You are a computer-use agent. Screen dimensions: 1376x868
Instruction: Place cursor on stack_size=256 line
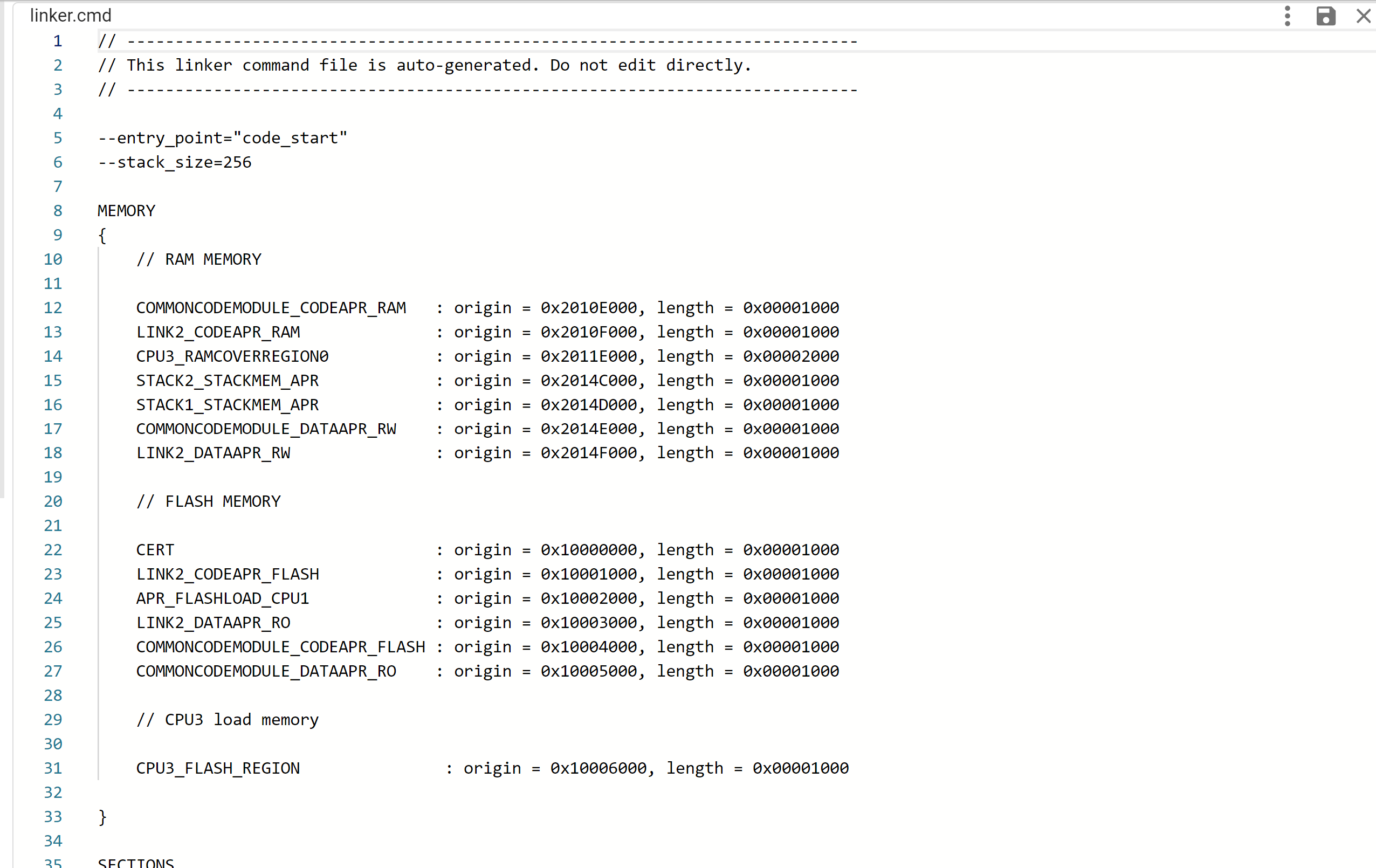pyautogui.click(x=174, y=162)
